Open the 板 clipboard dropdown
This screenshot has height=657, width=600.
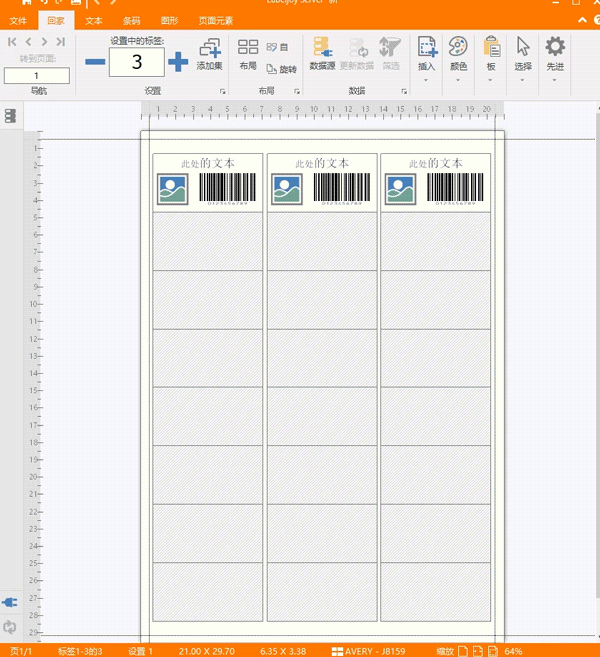[x=491, y=59]
